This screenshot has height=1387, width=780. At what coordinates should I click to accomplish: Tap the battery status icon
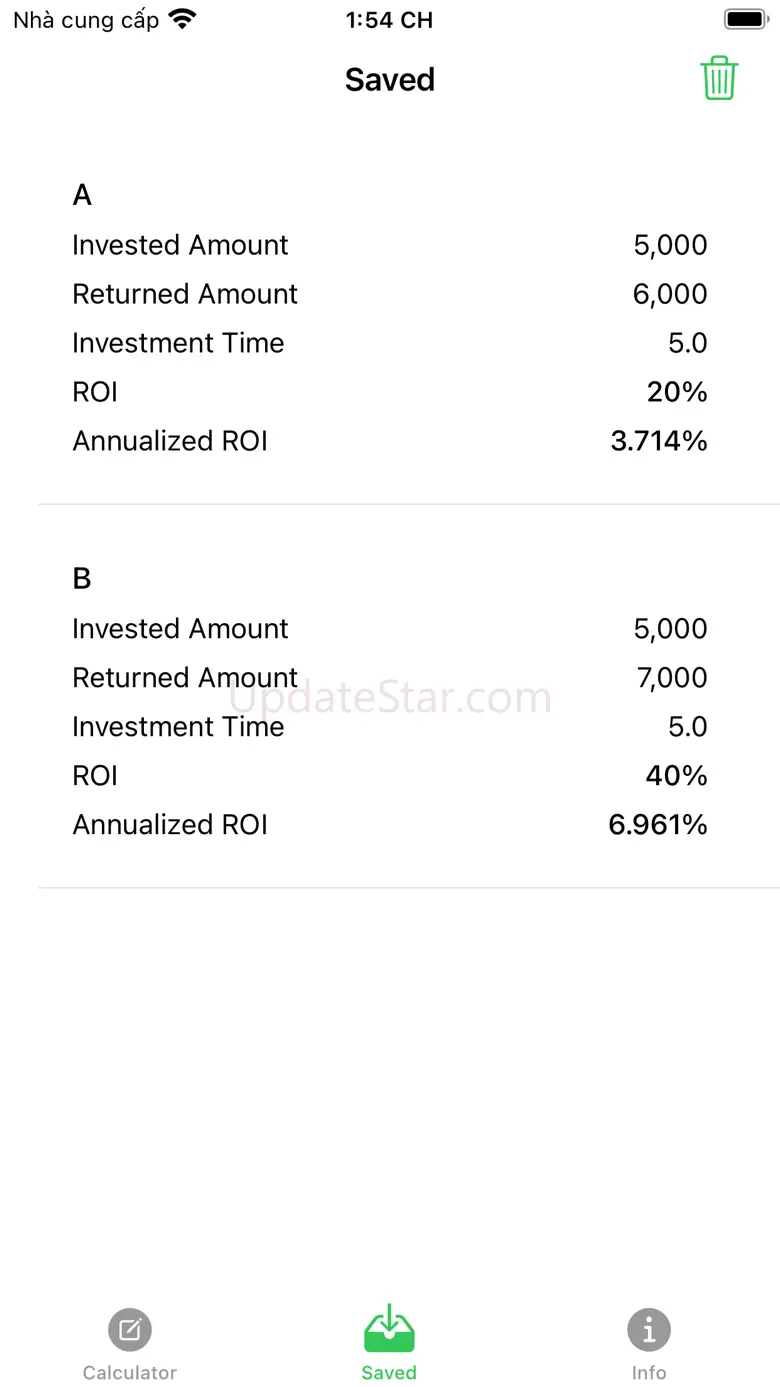coord(745,19)
